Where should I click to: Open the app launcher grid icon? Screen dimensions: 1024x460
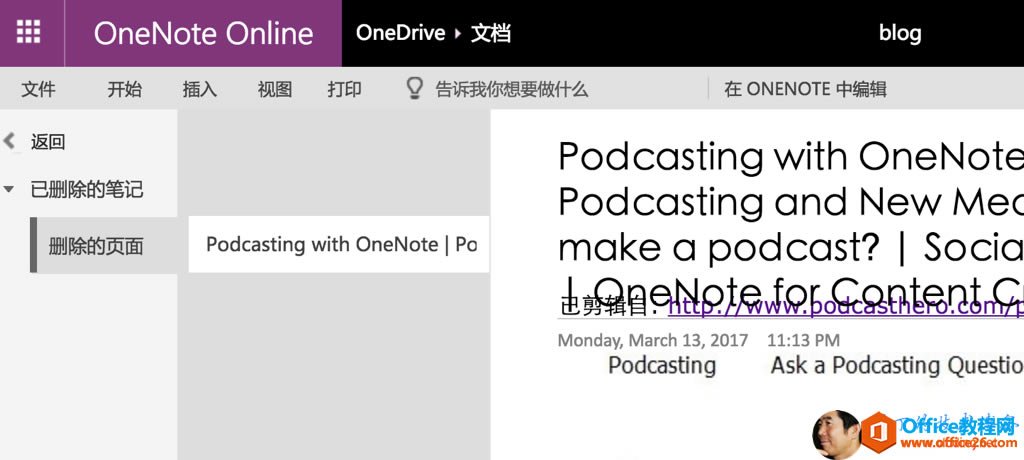28,32
